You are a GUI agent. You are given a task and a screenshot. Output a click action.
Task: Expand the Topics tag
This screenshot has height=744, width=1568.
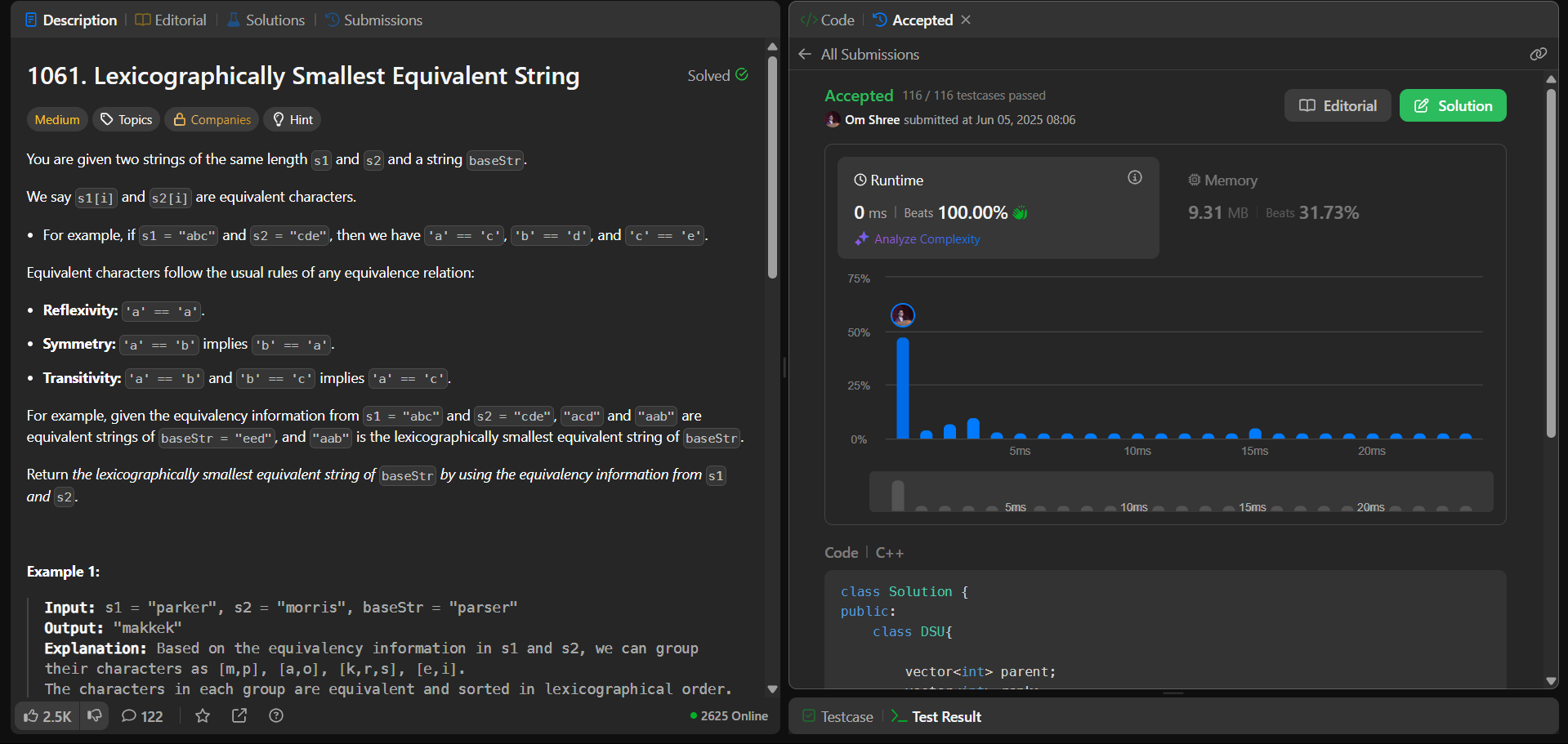[126, 119]
